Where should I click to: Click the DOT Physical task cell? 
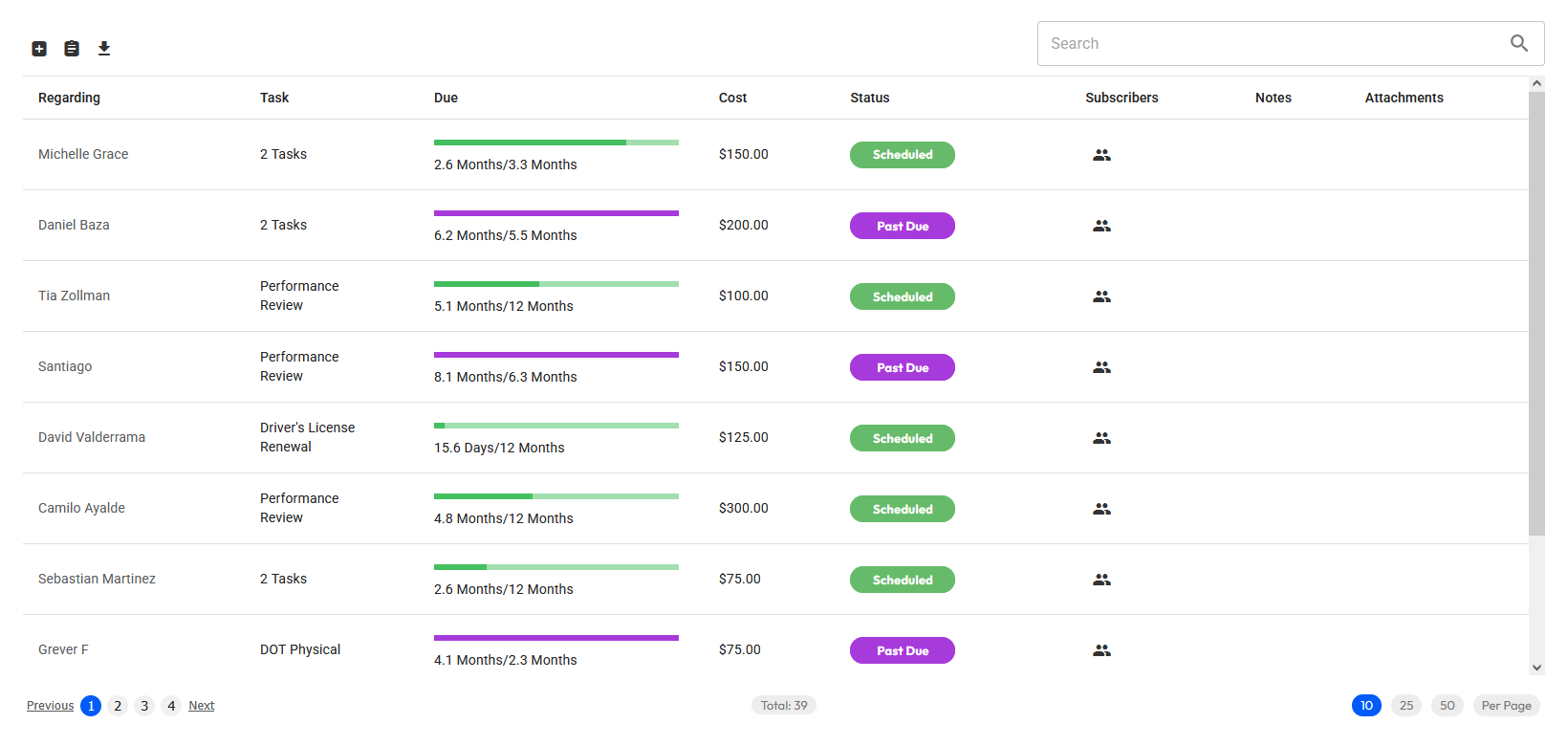(x=300, y=649)
